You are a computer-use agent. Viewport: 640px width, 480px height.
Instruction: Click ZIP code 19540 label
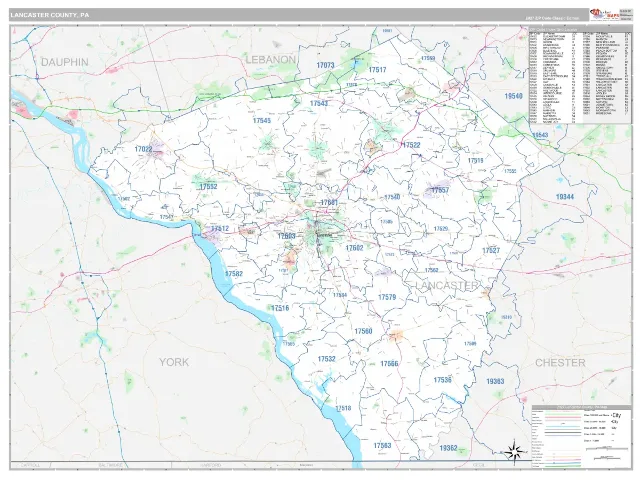513,96
